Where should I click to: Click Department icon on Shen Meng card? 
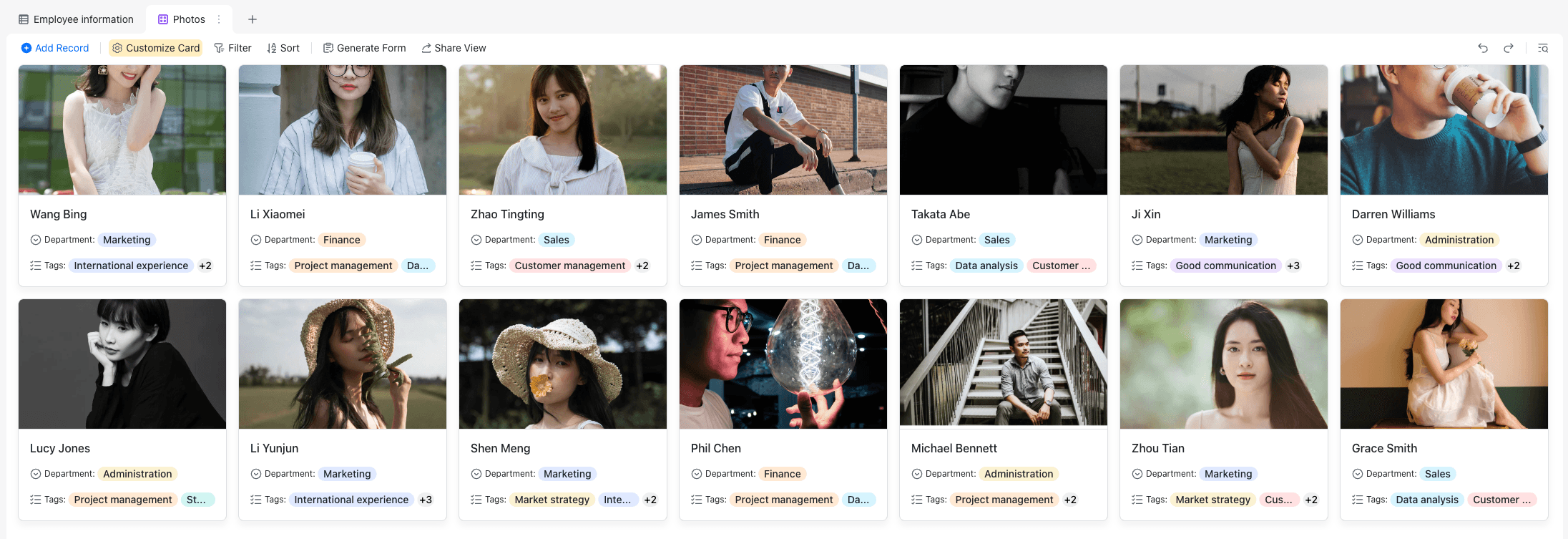(x=476, y=474)
